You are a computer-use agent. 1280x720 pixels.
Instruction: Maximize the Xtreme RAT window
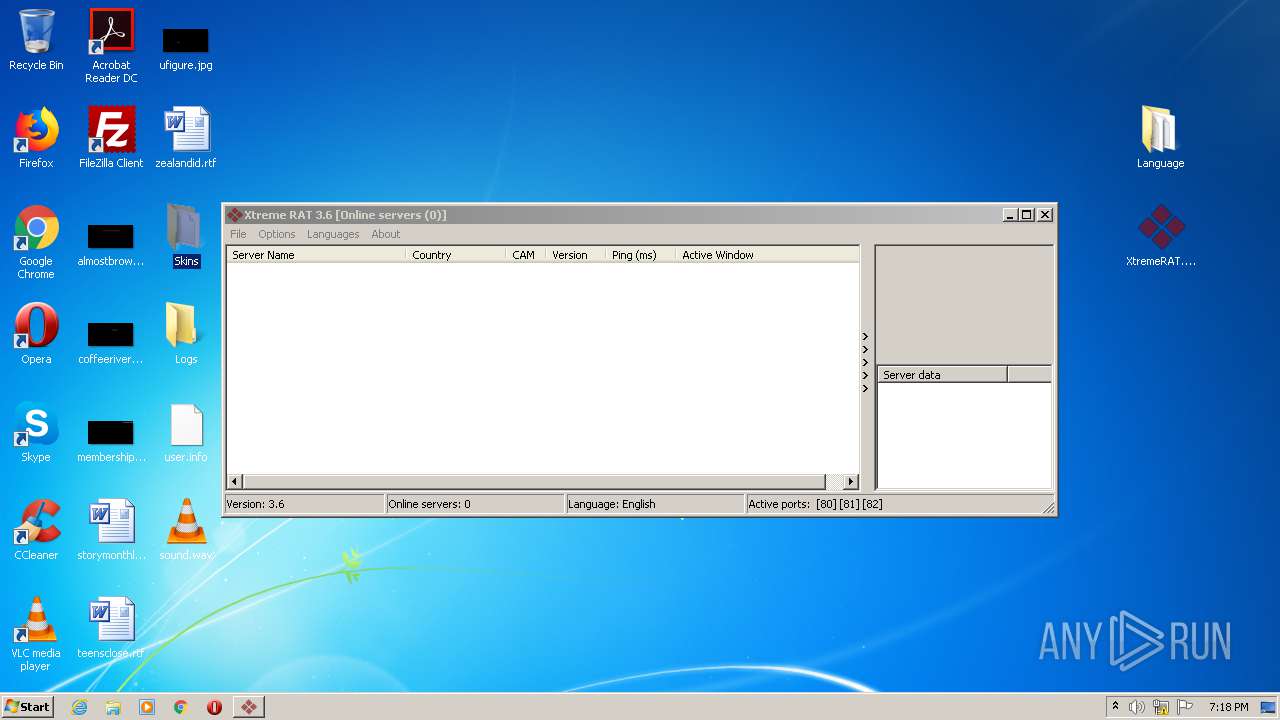[x=1026, y=215]
